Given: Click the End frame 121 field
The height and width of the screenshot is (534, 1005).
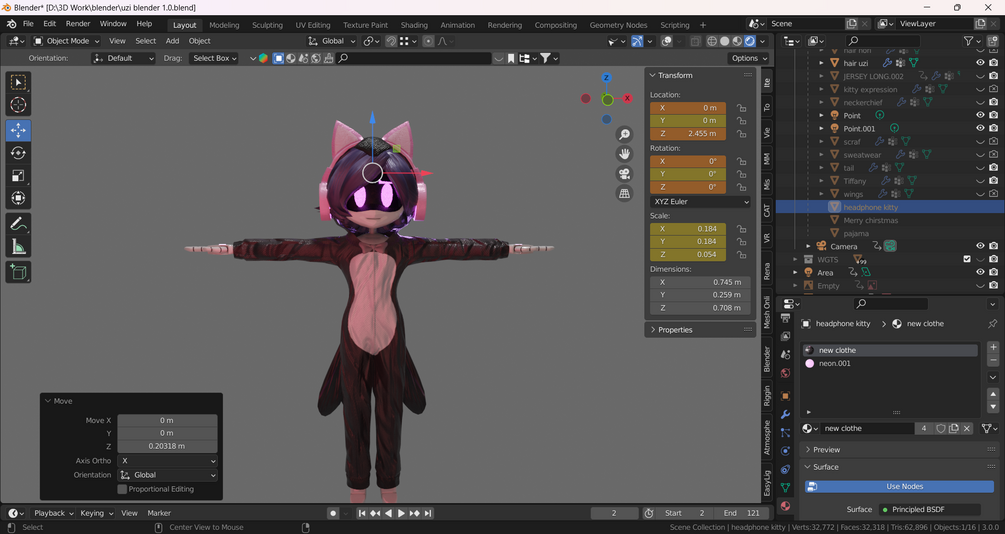Looking at the screenshot, I should click(x=743, y=513).
